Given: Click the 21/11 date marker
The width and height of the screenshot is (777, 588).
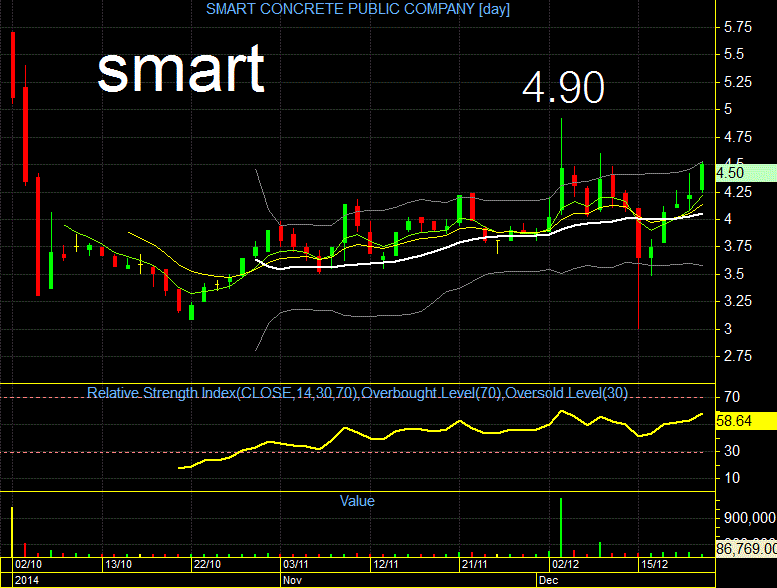Looking at the screenshot, I should pos(475,564).
